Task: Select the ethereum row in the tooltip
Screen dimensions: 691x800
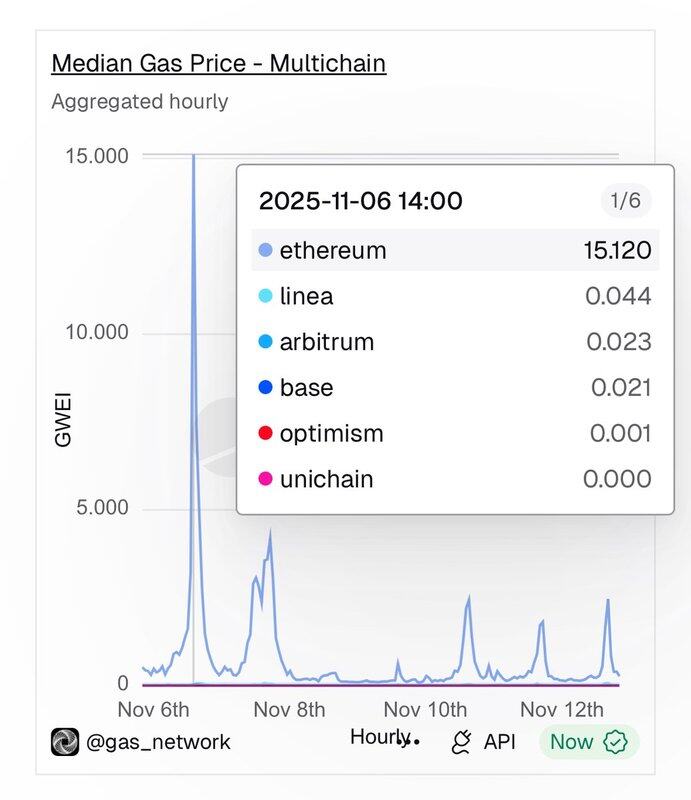Action: pyautogui.click(x=455, y=250)
